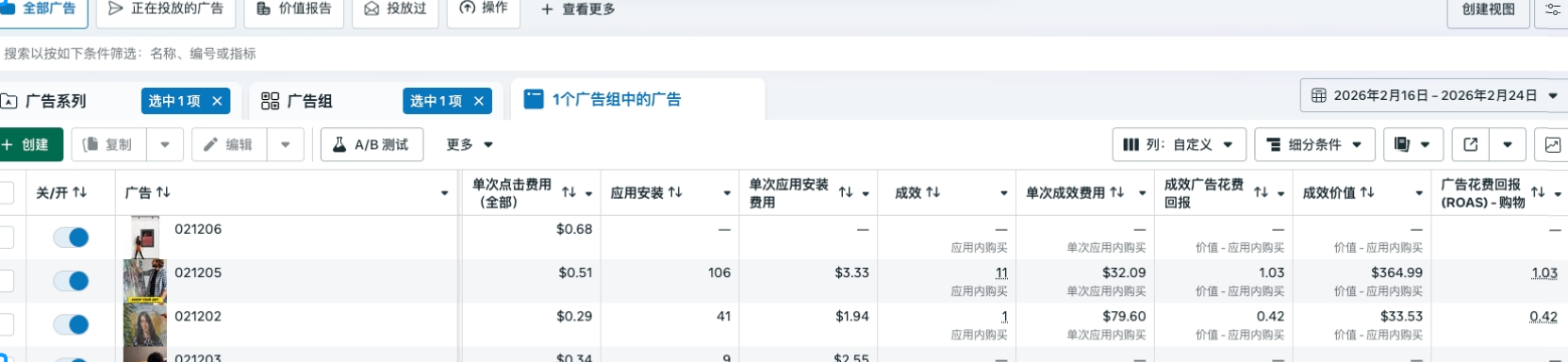The width and height of the screenshot is (1568, 362).
Task: Sort by 单次成效费用 column
Action: 1117,192
